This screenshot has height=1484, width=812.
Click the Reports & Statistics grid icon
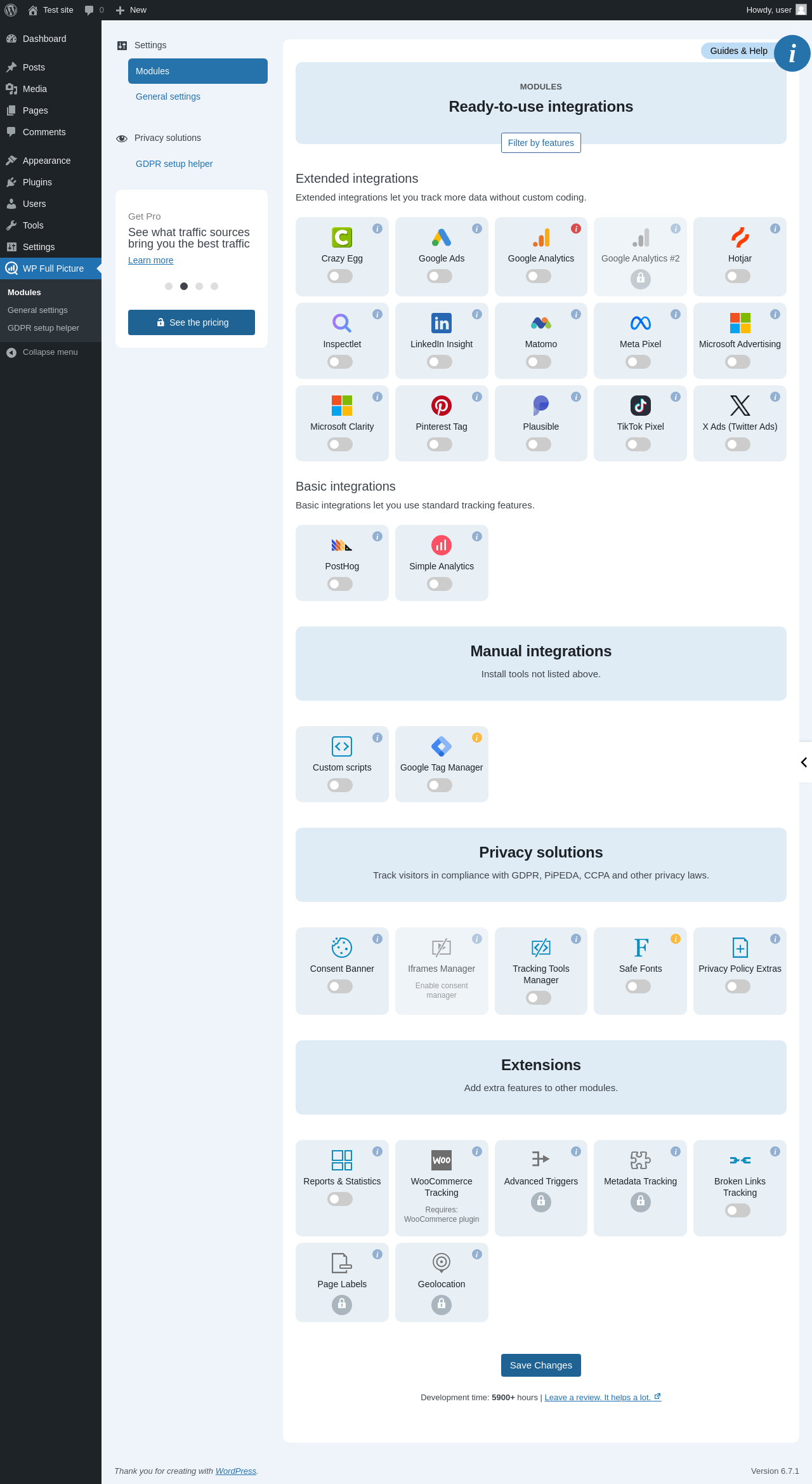click(342, 1160)
